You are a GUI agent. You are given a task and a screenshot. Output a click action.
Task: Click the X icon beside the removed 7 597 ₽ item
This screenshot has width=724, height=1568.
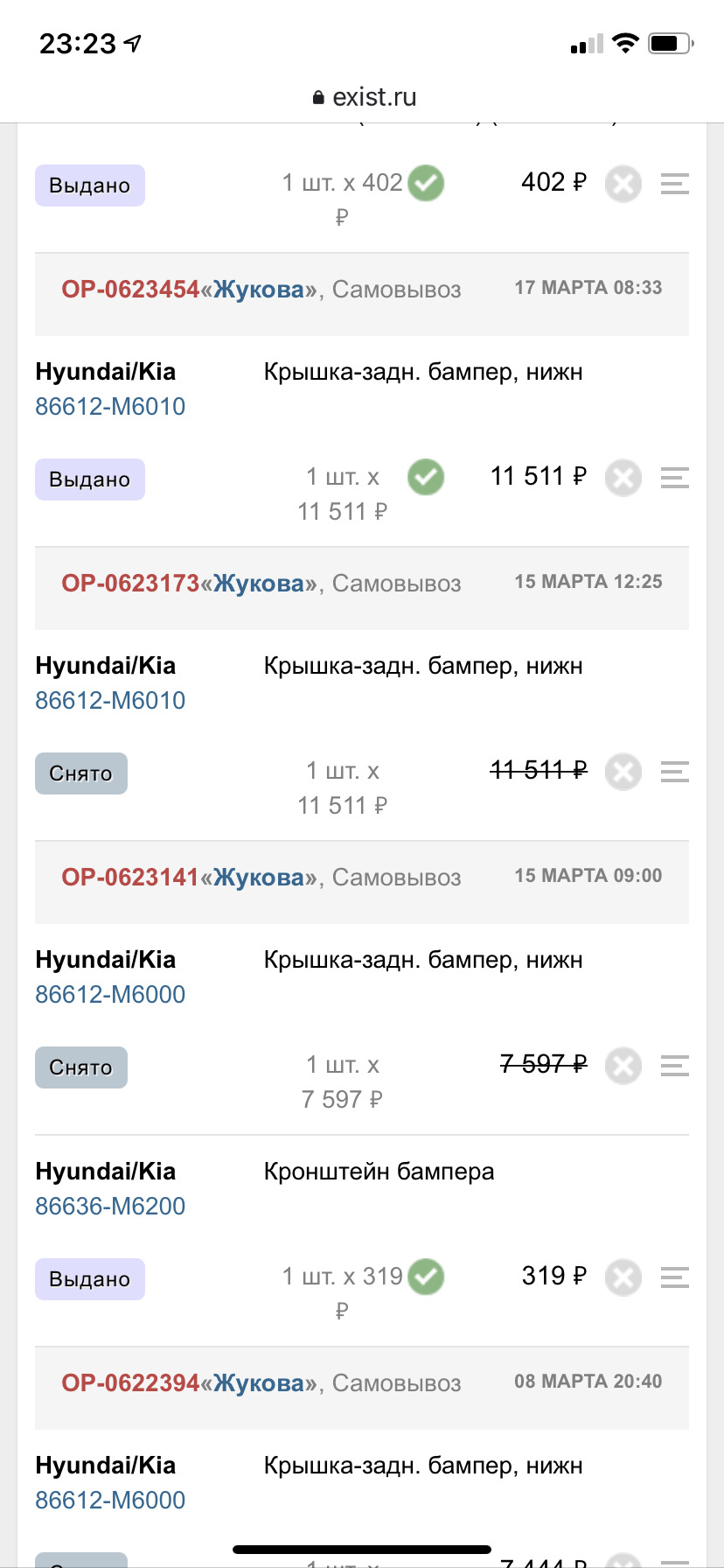[x=623, y=1066]
